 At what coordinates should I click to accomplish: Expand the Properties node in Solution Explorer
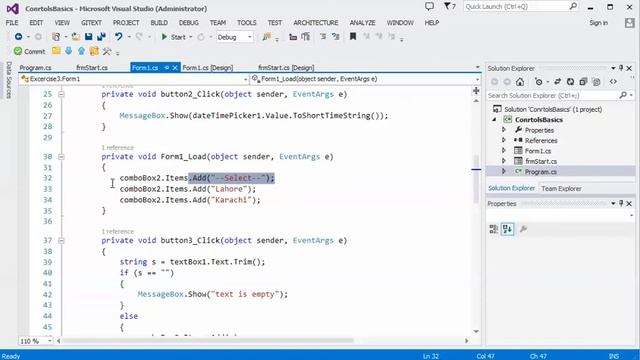[x=504, y=130]
